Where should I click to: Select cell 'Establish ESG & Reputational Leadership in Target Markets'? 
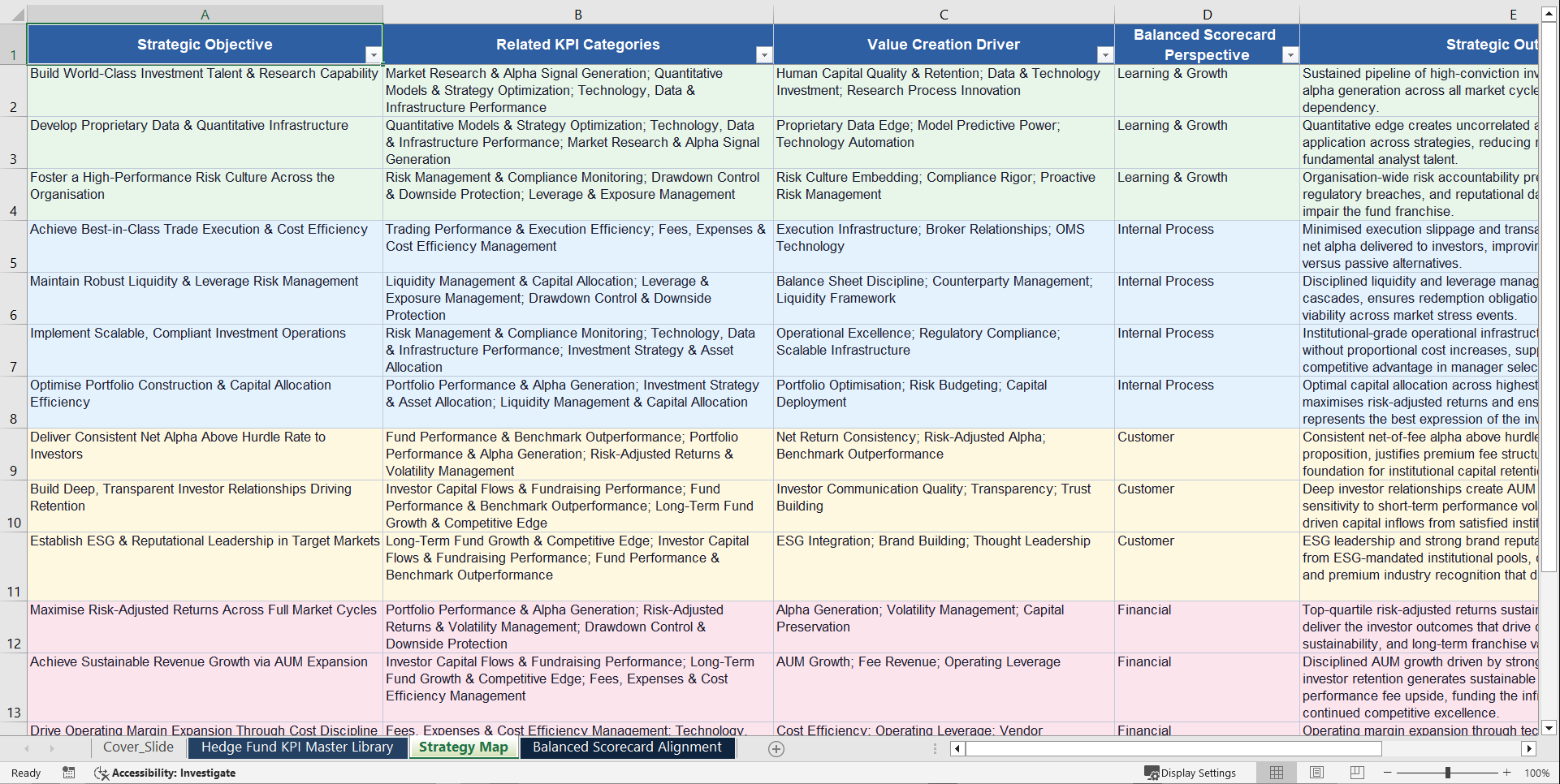pyautogui.click(x=205, y=566)
